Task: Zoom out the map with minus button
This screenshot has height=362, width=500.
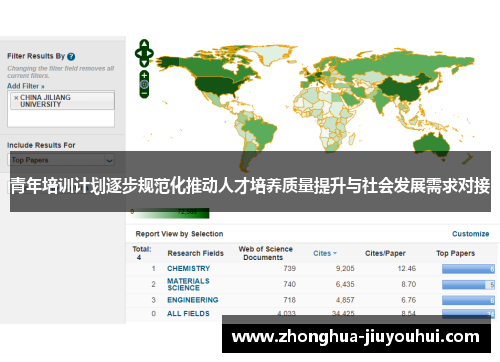Action: [x=144, y=93]
